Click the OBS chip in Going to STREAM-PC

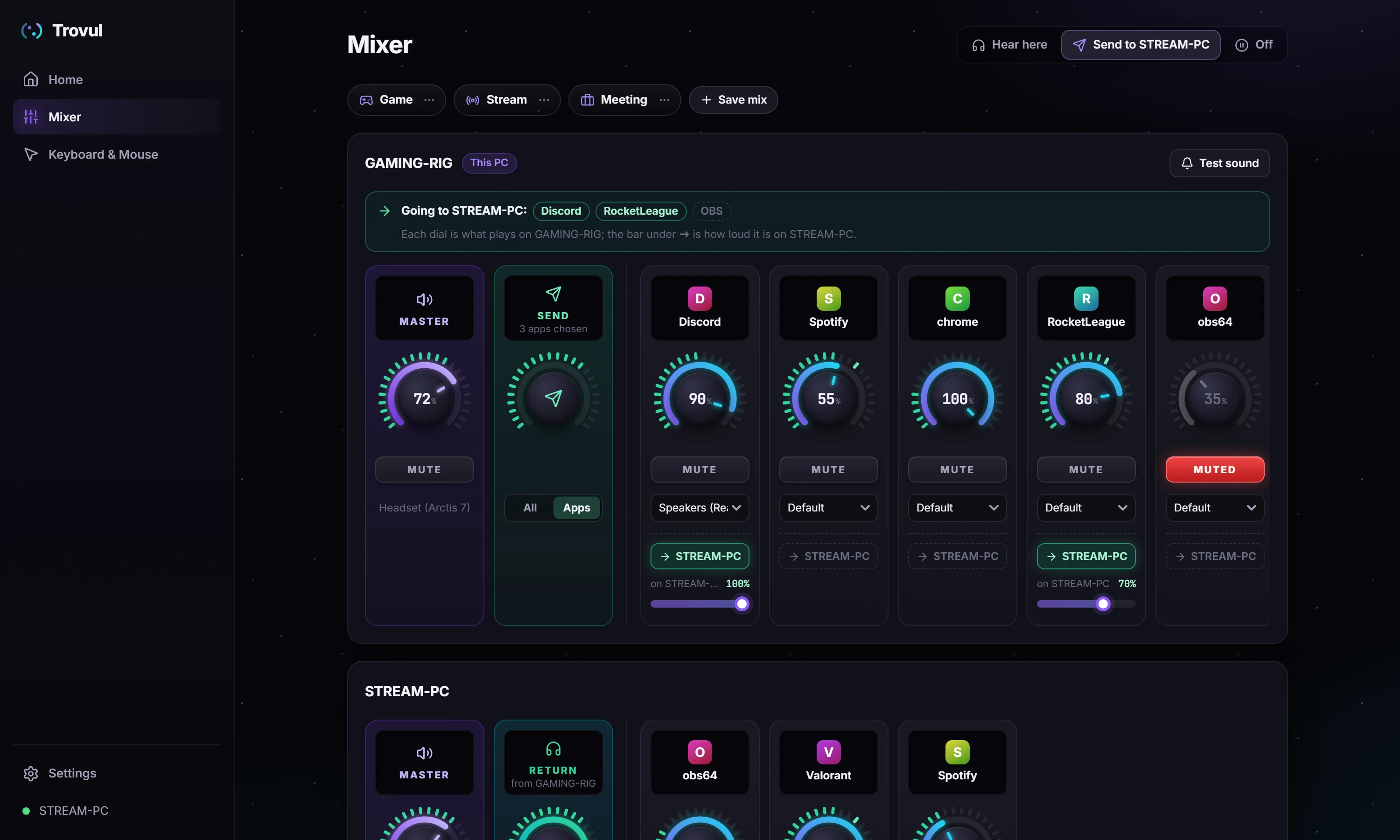(711, 211)
